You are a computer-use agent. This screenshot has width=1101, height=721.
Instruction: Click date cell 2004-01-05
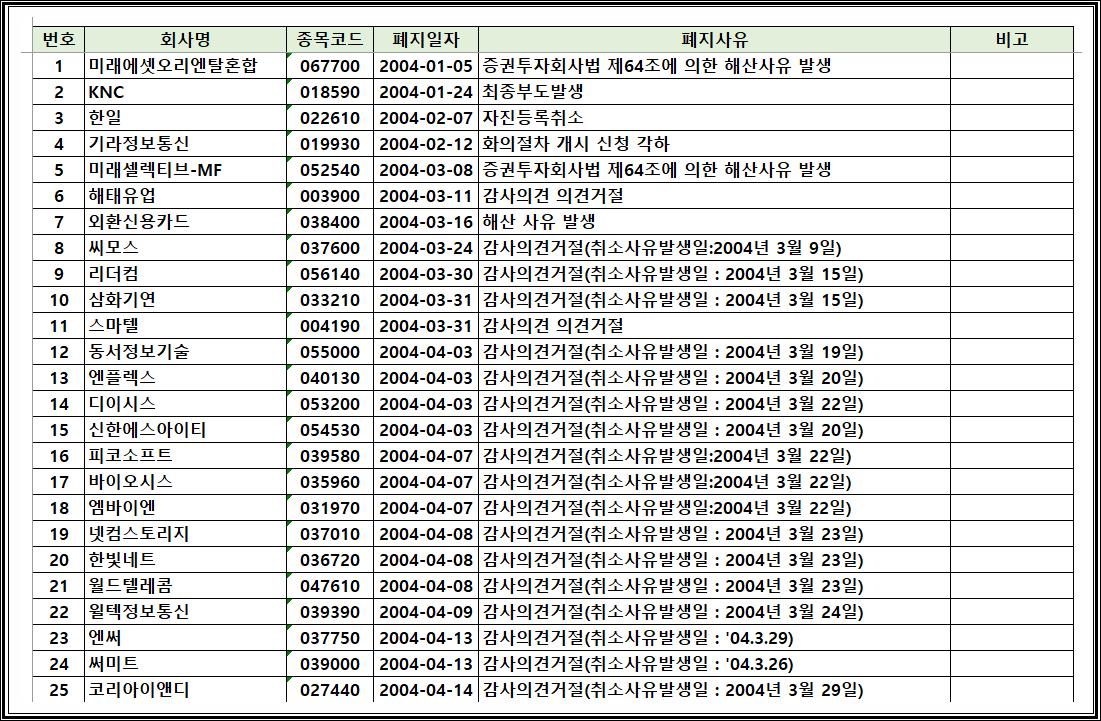(426, 66)
